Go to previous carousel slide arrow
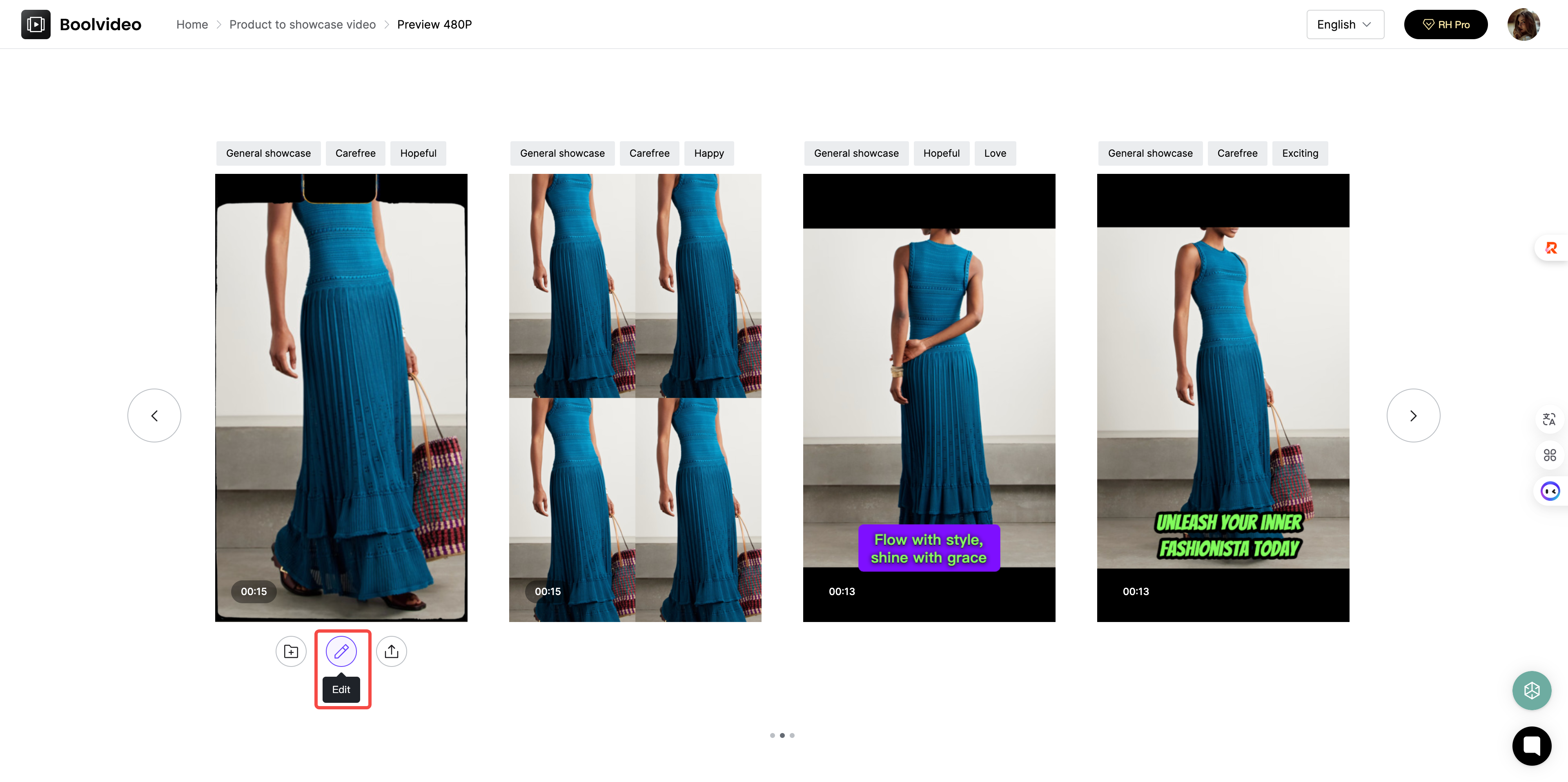 (x=154, y=415)
